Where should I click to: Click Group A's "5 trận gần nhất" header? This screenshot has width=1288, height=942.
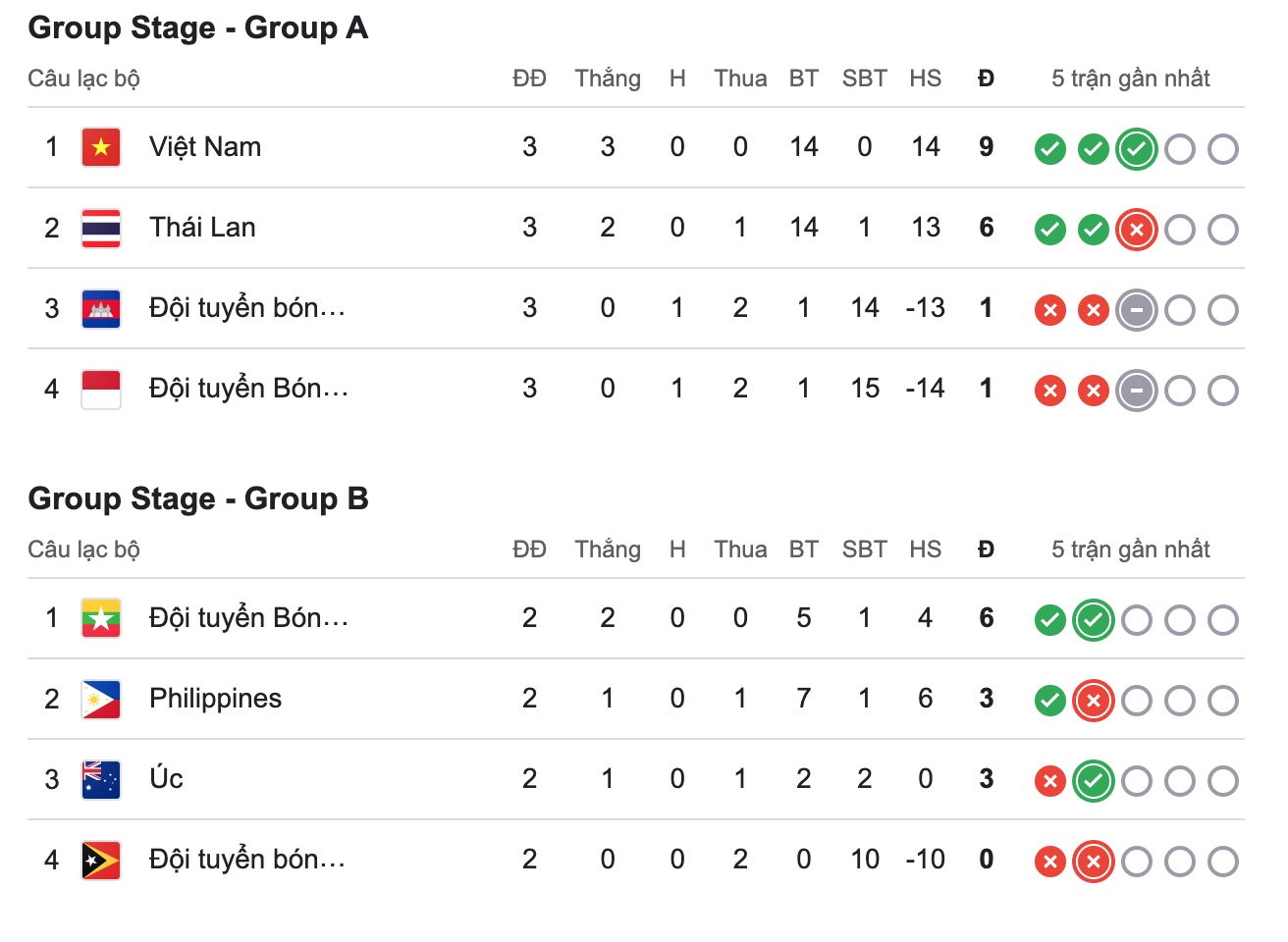coord(1130,78)
